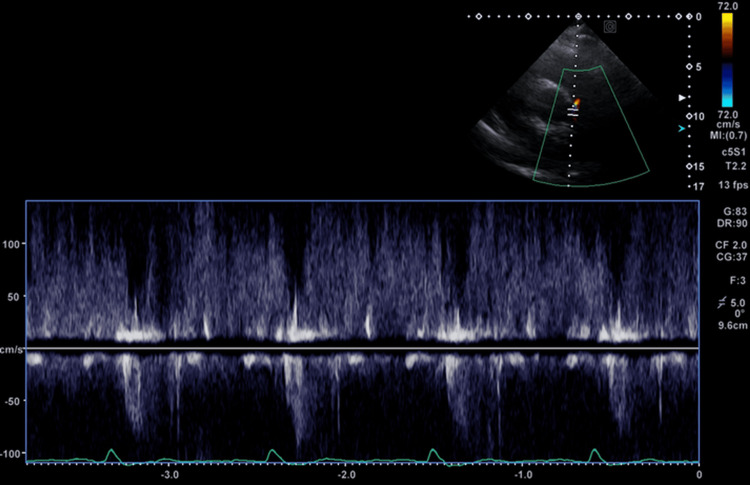Click the wall filter icon beside 5.0

click(x=722, y=302)
